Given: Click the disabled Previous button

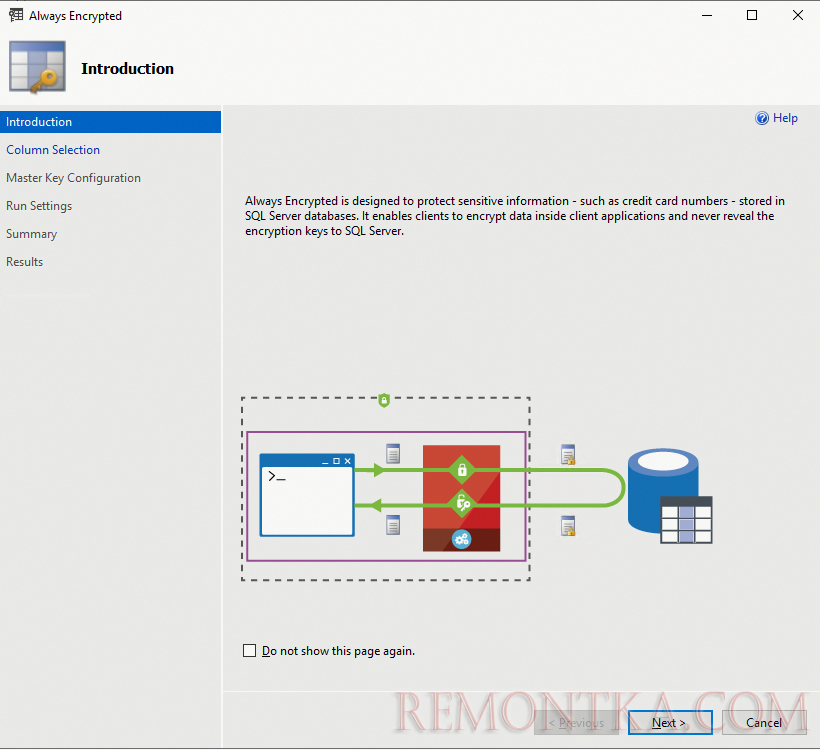Looking at the screenshot, I should (x=576, y=722).
